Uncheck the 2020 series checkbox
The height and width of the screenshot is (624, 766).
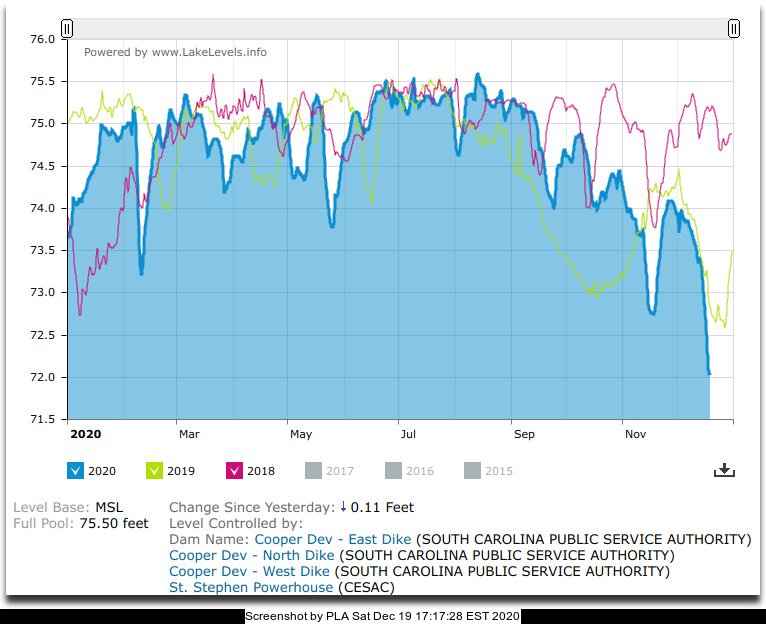(x=75, y=471)
